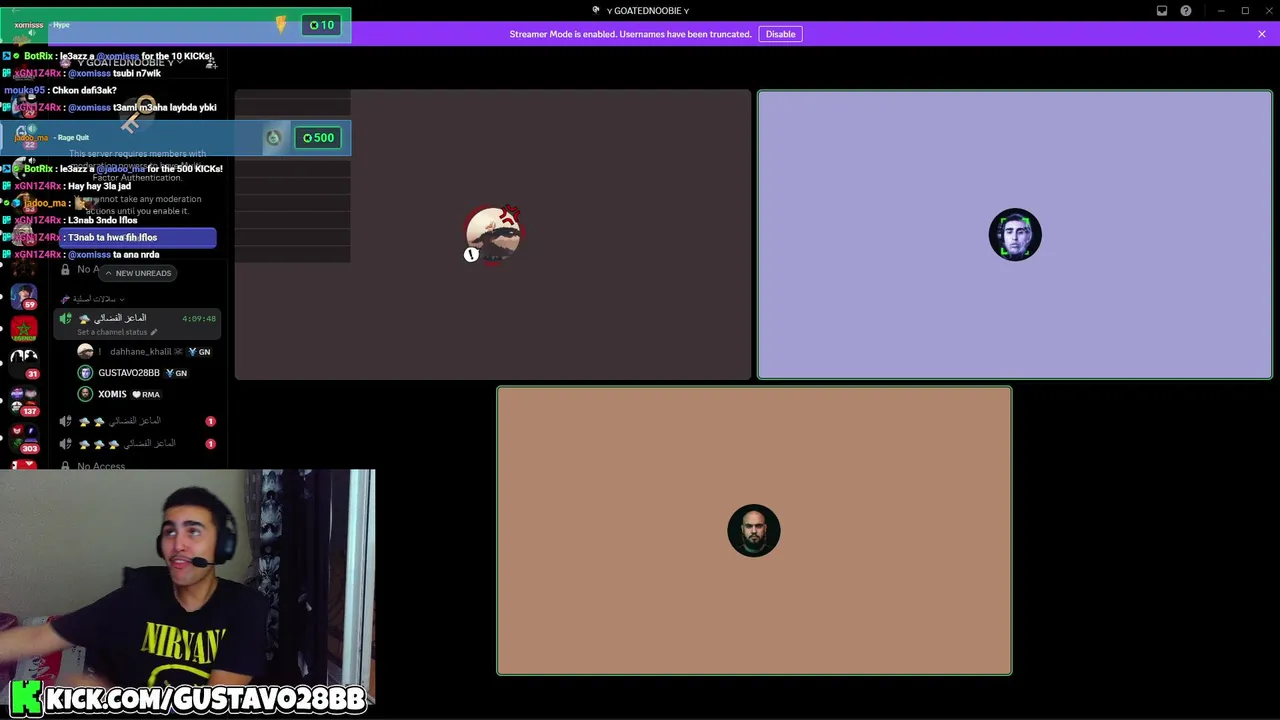Click the mouka95 username in chat
The height and width of the screenshot is (720, 1280).
(24, 90)
